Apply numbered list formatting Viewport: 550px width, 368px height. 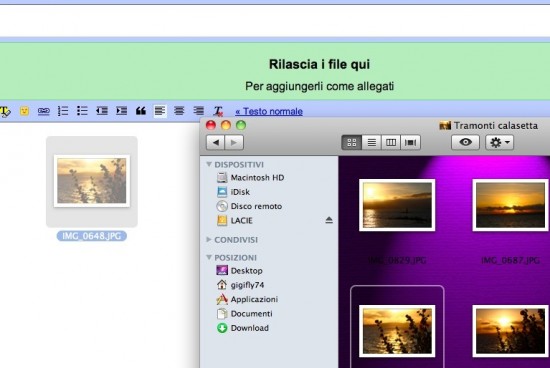coord(63,111)
